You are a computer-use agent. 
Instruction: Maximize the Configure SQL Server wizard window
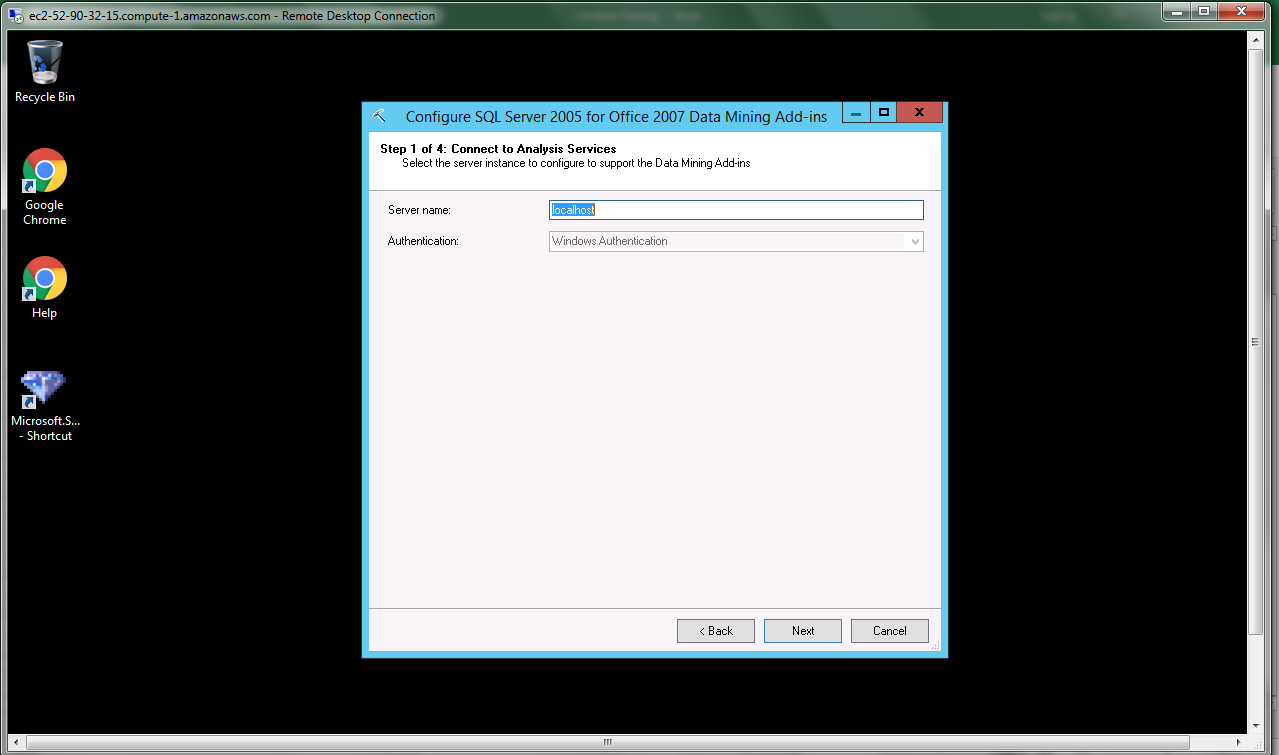pos(883,113)
